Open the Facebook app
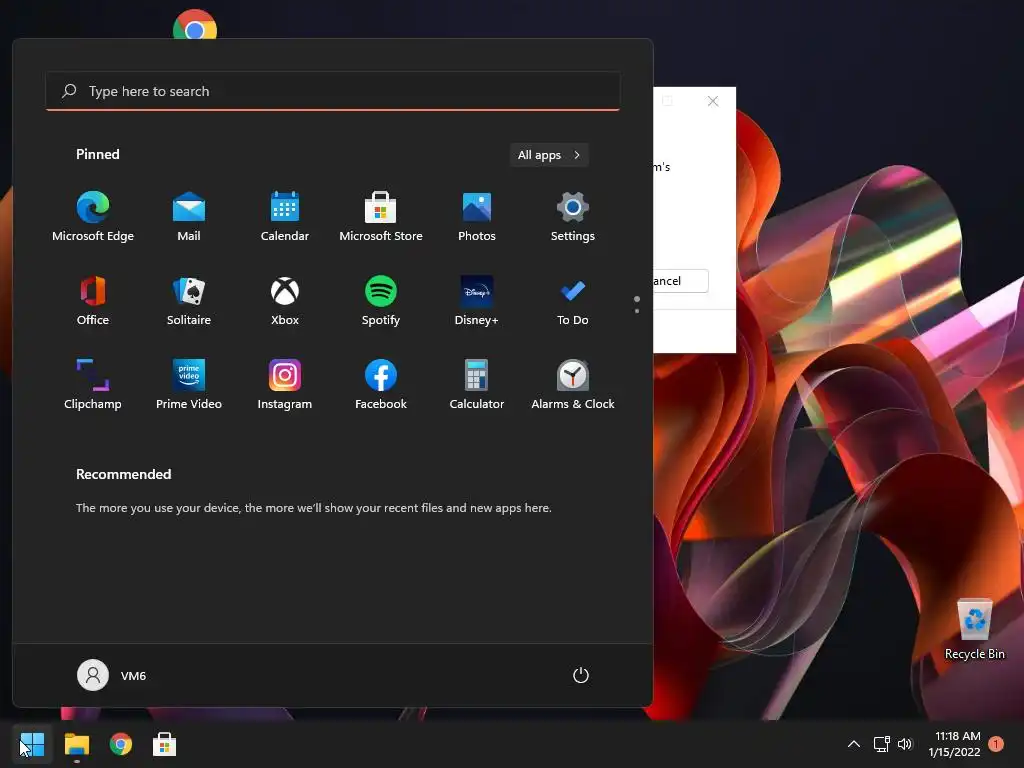Viewport: 1024px width, 768px height. pos(381,385)
